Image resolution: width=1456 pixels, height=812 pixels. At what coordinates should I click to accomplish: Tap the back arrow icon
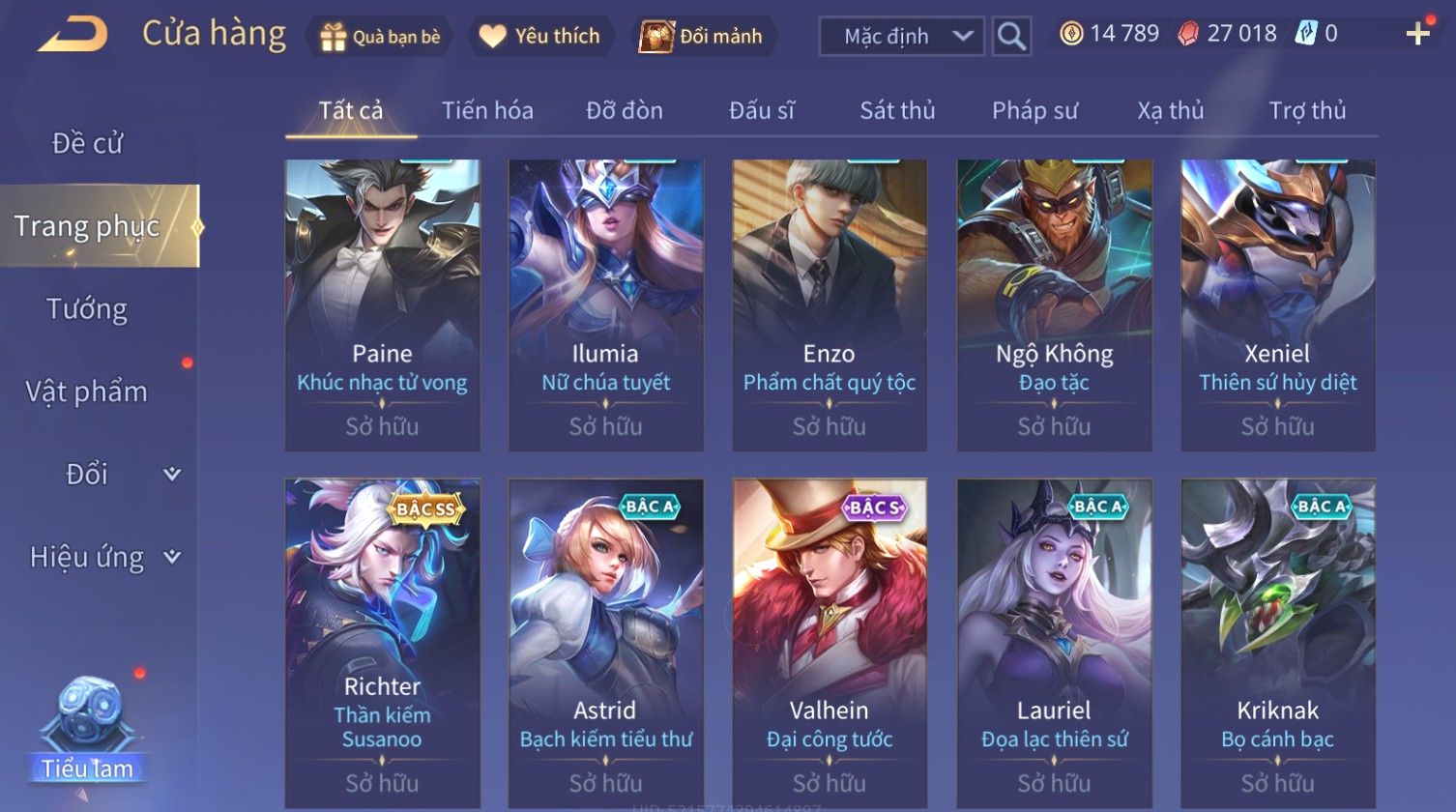tap(73, 35)
